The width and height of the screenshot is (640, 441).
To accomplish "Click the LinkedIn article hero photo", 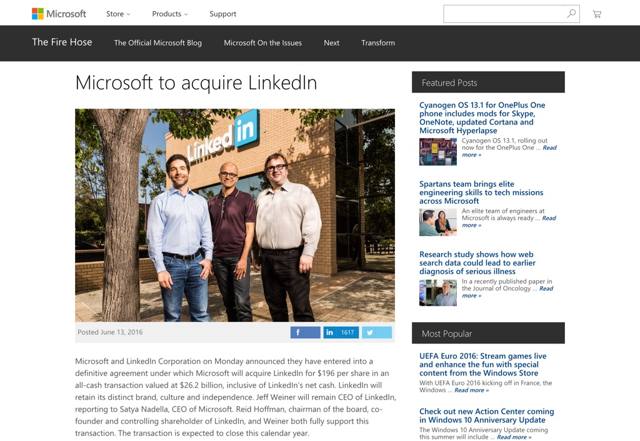I will pos(235,215).
